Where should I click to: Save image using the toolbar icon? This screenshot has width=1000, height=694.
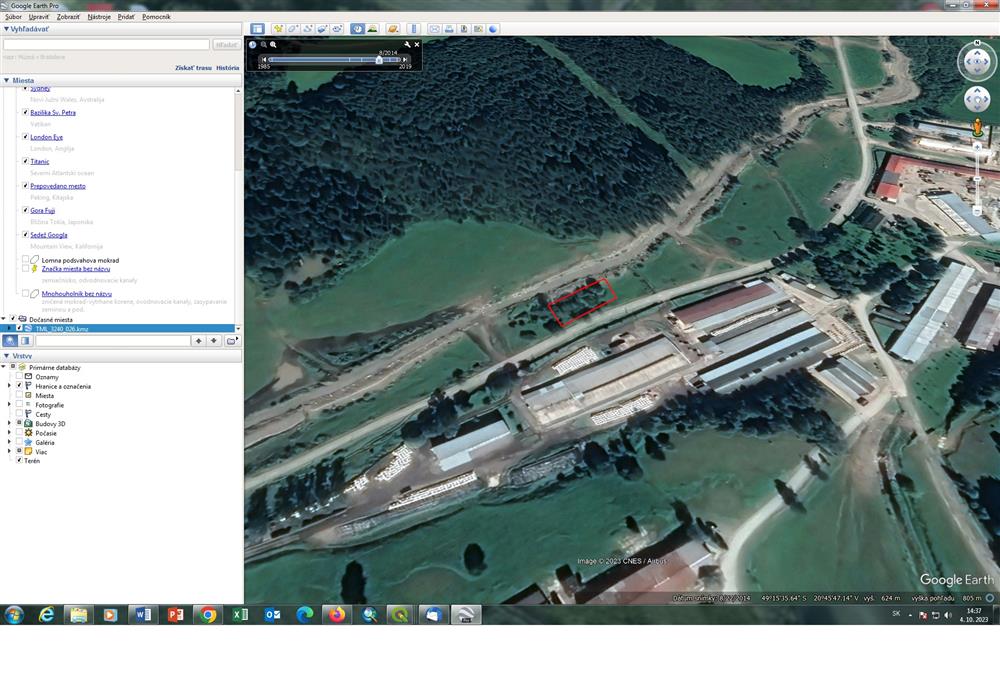(464, 29)
